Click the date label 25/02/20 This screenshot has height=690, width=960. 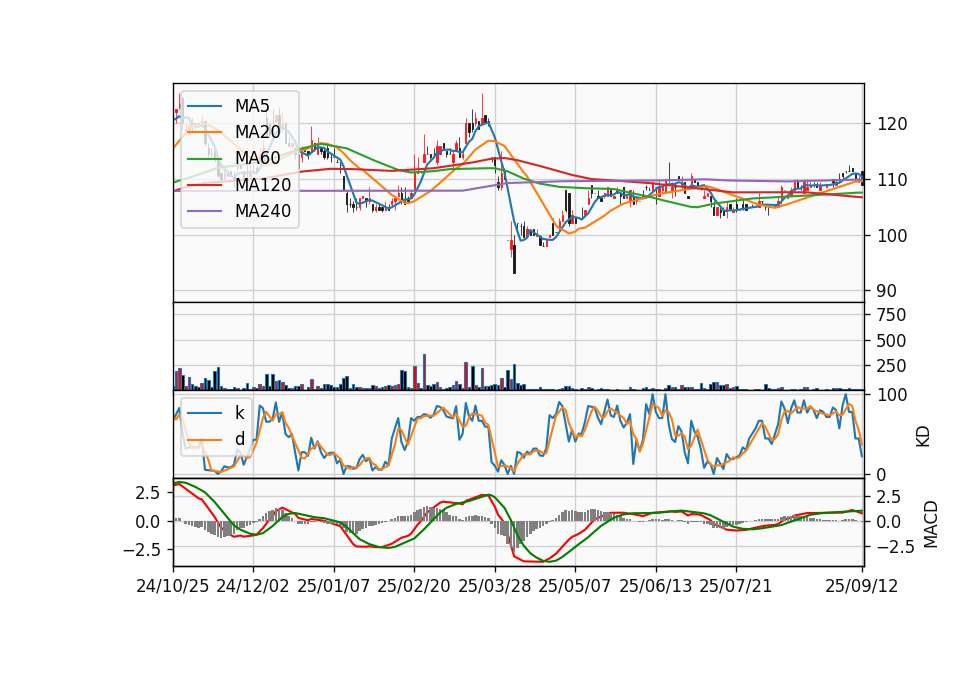point(414,586)
